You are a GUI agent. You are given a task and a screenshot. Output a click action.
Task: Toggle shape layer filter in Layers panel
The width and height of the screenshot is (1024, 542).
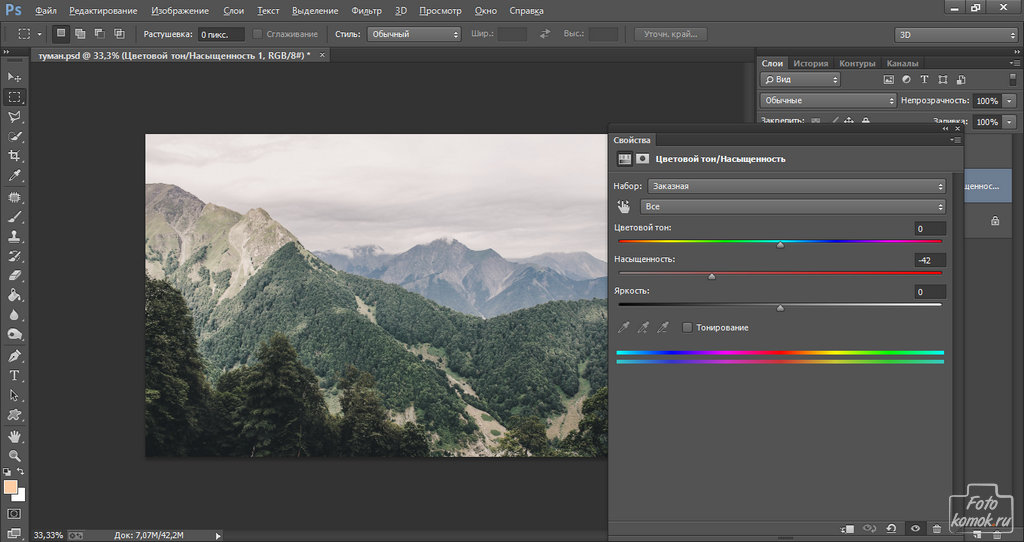[942, 80]
